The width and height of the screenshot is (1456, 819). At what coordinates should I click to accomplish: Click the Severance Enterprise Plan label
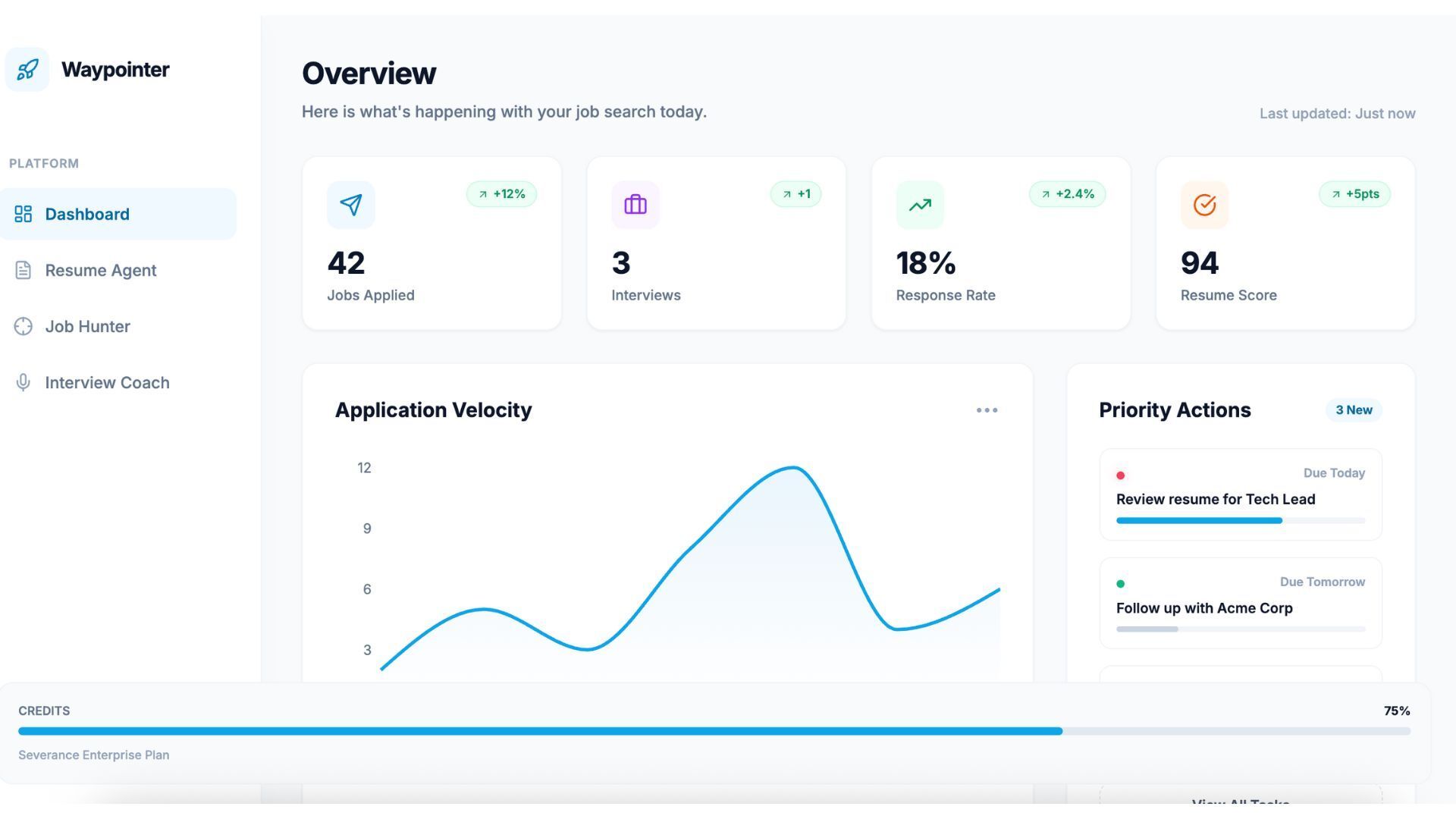(94, 755)
